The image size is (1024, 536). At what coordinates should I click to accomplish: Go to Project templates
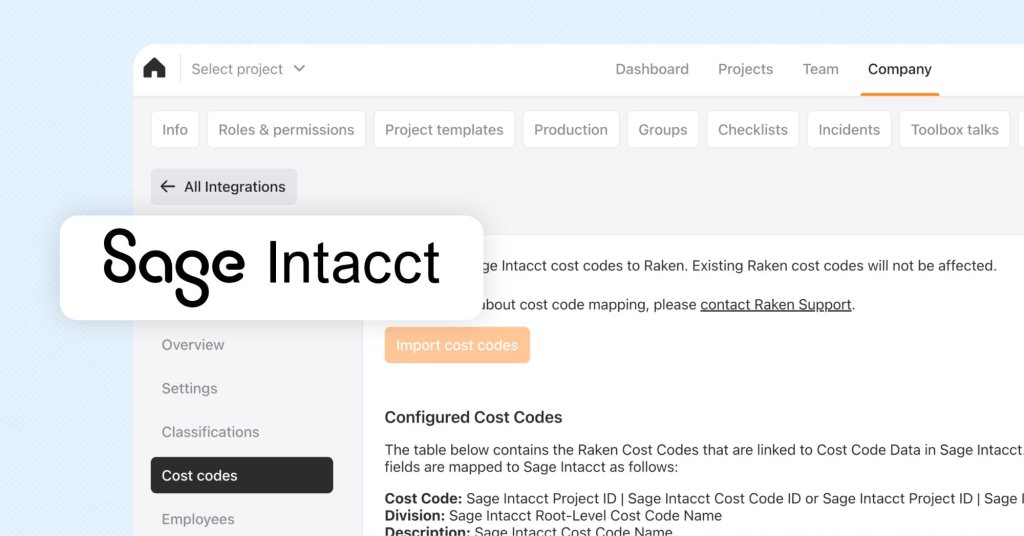pyautogui.click(x=444, y=130)
